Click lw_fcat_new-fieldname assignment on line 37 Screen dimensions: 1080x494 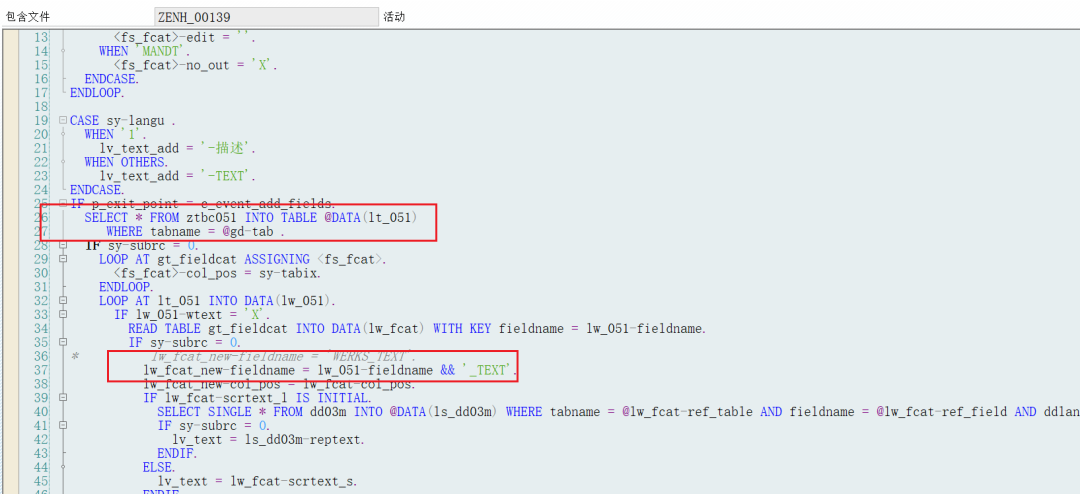[331, 370]
